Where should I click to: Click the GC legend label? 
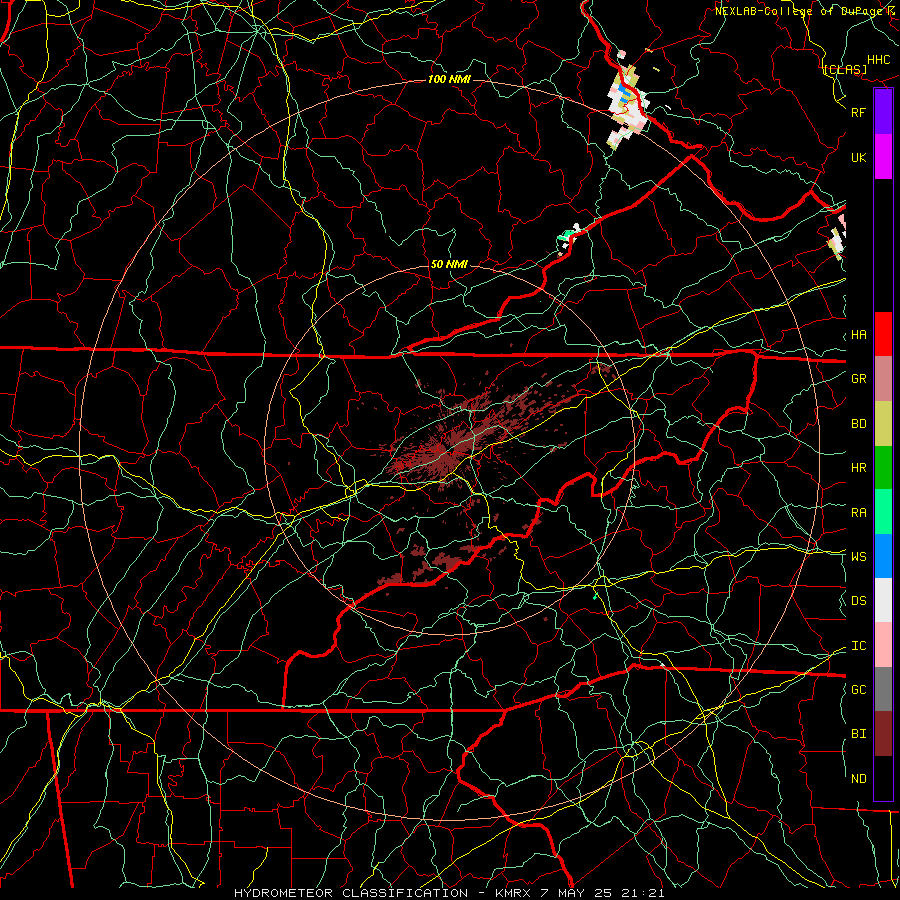coord(858,690)
